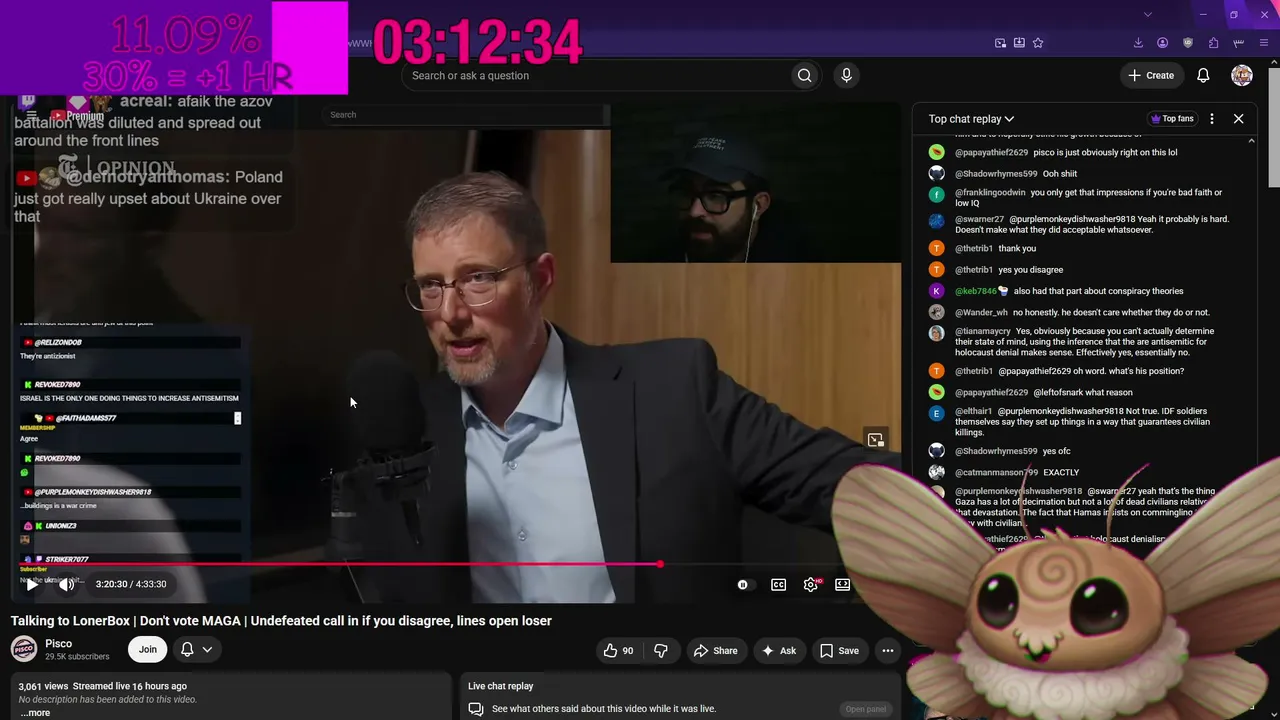Image resolution: width=1280 pixels, height=720 pixels.
Task: Start voice search with the microphone icon
Action: (846, 76)
